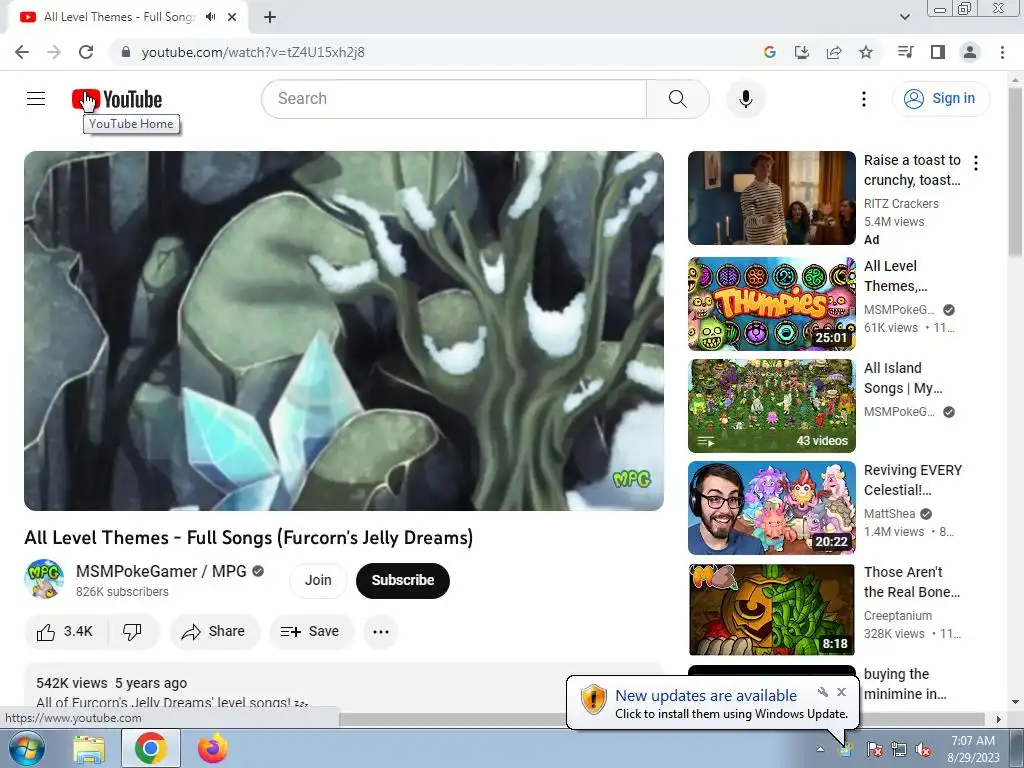Open Action Center flag tray icon

coord(874,750)
